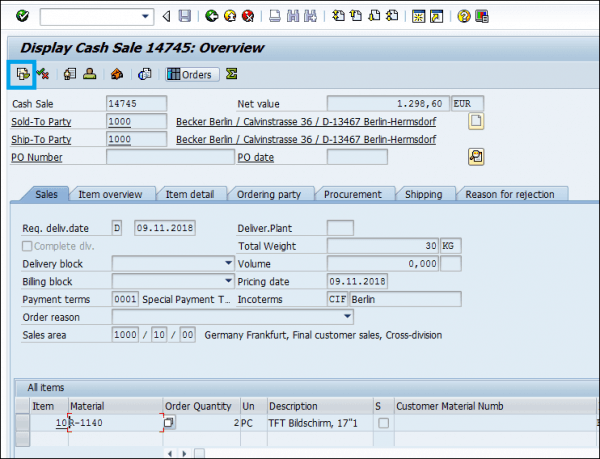Click item number 10 link

[x=61, y=423]
